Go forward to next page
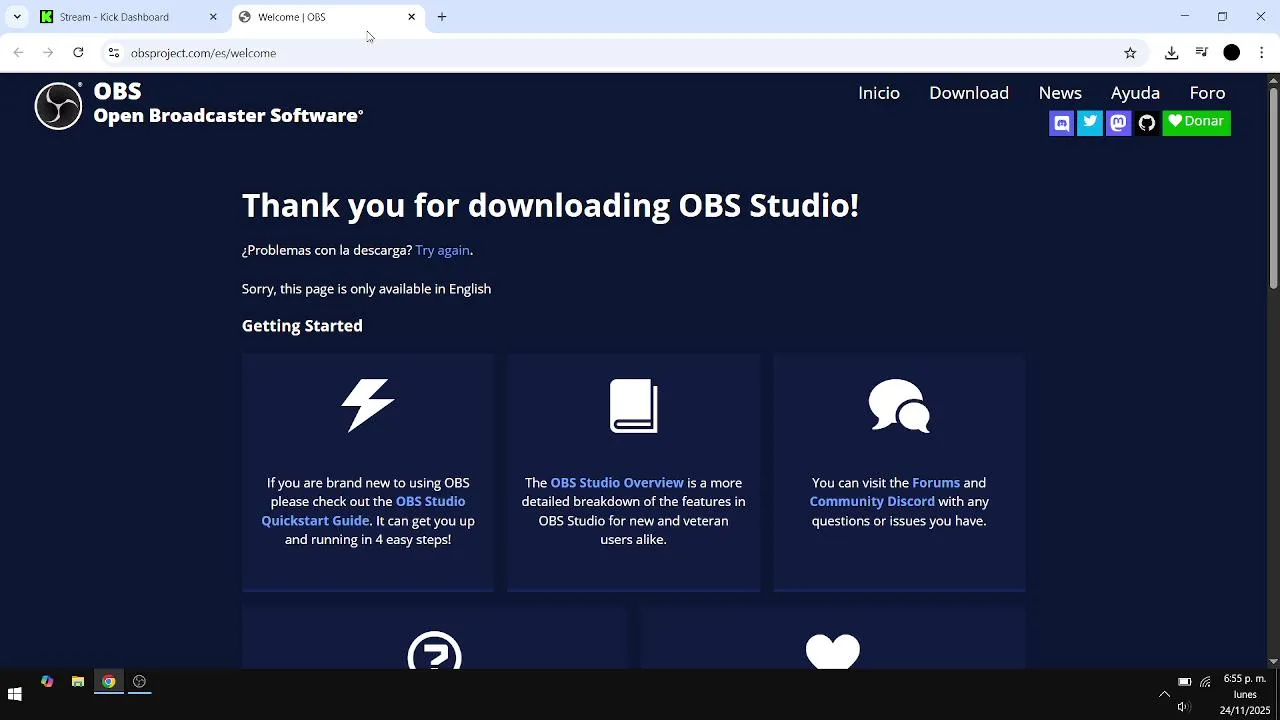This screenshot has height=720, width=1280. point(48,53)
